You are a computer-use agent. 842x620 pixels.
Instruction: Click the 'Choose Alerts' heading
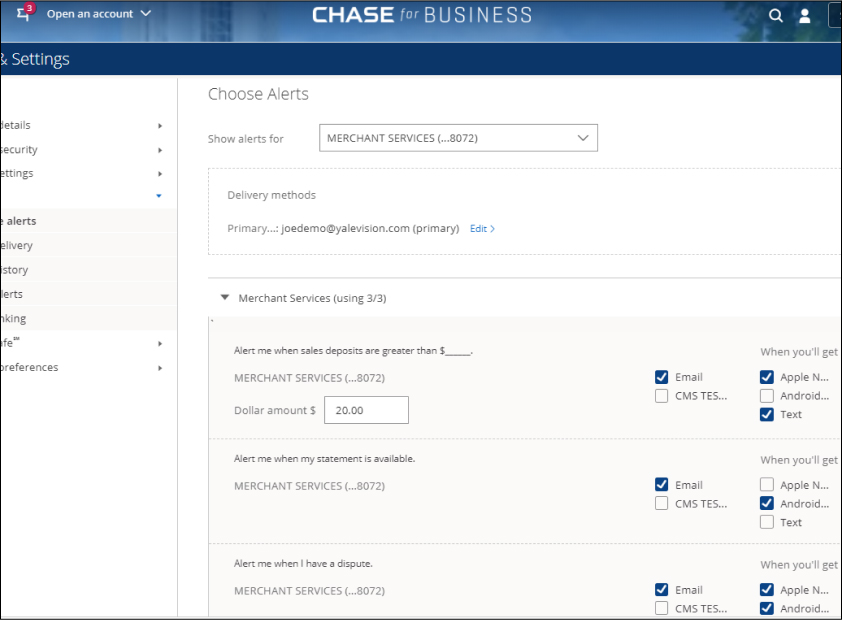[x=258, y=94]
